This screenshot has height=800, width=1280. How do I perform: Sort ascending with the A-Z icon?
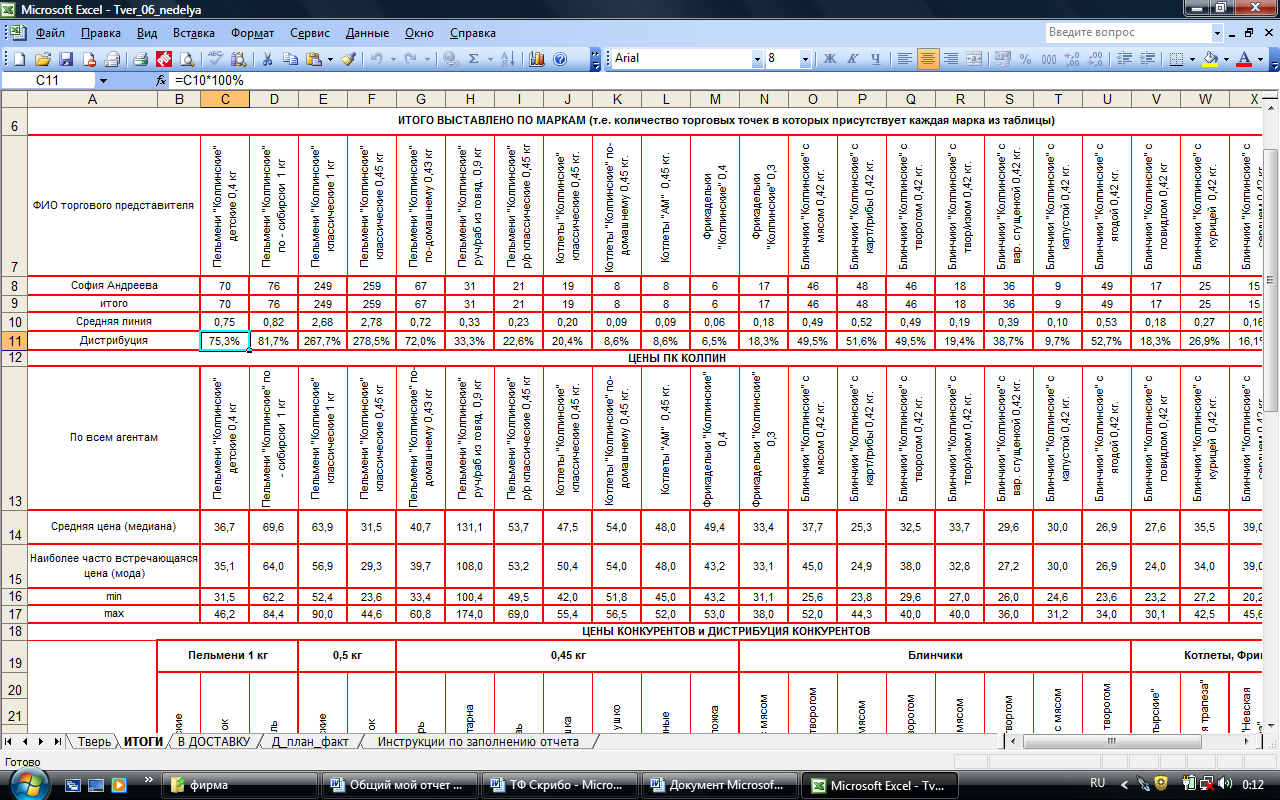pyautogui.click(x=509, y=59)
